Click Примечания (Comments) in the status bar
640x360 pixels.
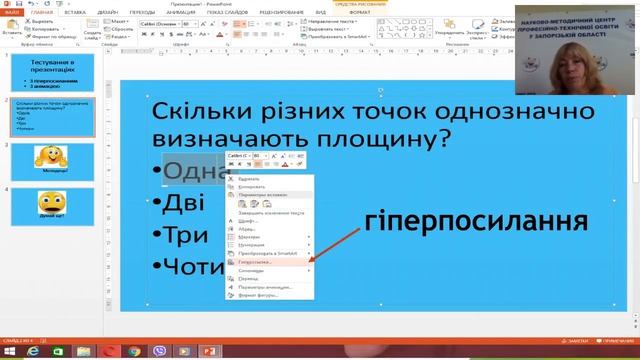(615, 341)
